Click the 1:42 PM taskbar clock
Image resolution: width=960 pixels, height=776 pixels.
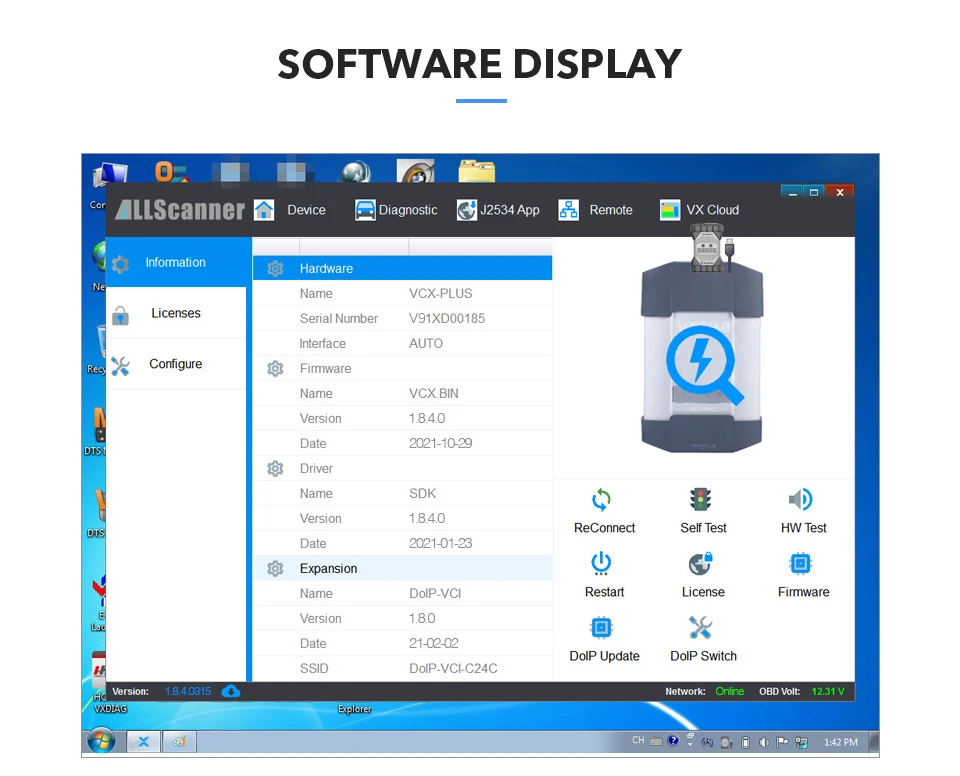841,742
